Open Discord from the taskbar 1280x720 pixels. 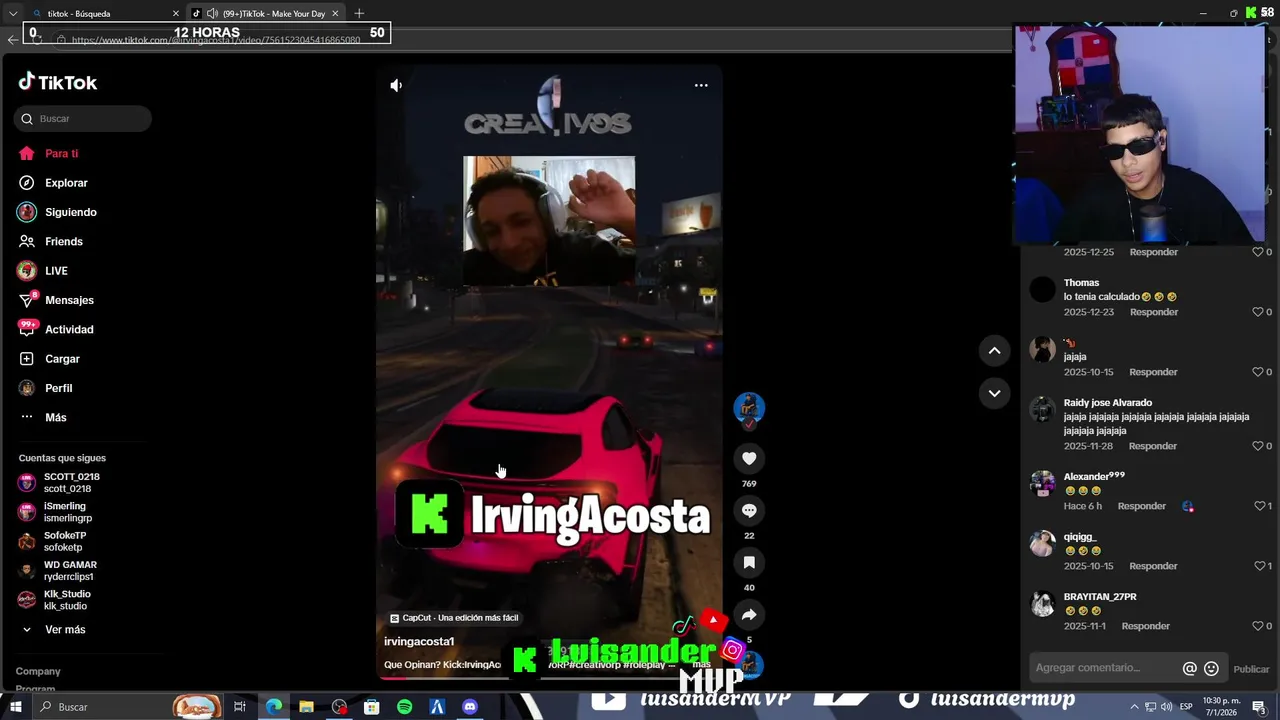[x=470, y=707]
